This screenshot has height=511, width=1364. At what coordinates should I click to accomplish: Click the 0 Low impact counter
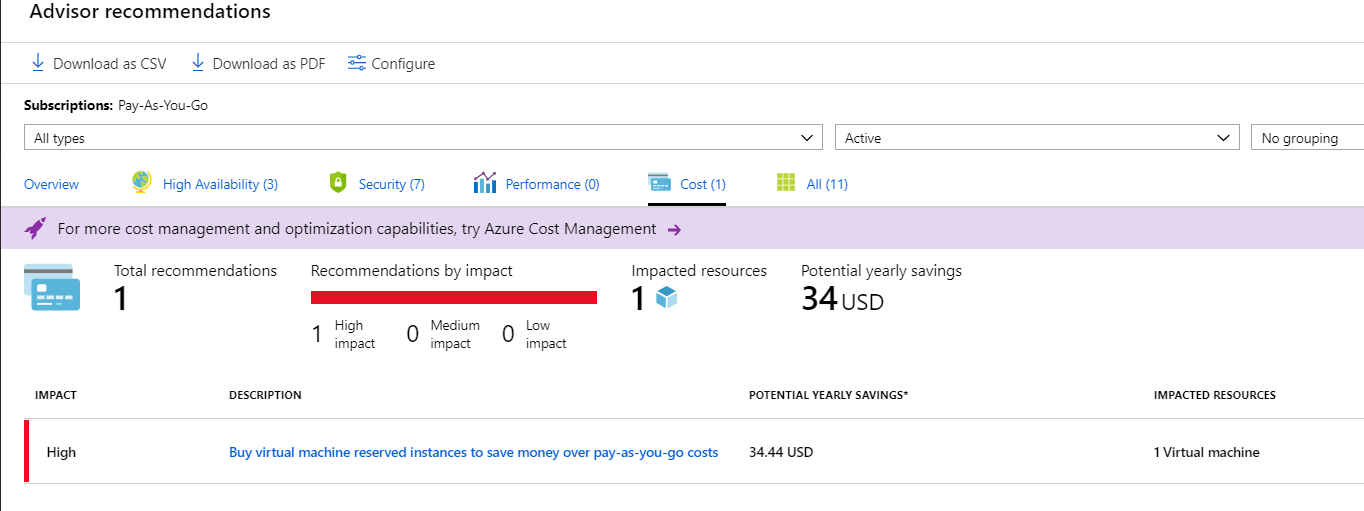(x=534, y=334)
